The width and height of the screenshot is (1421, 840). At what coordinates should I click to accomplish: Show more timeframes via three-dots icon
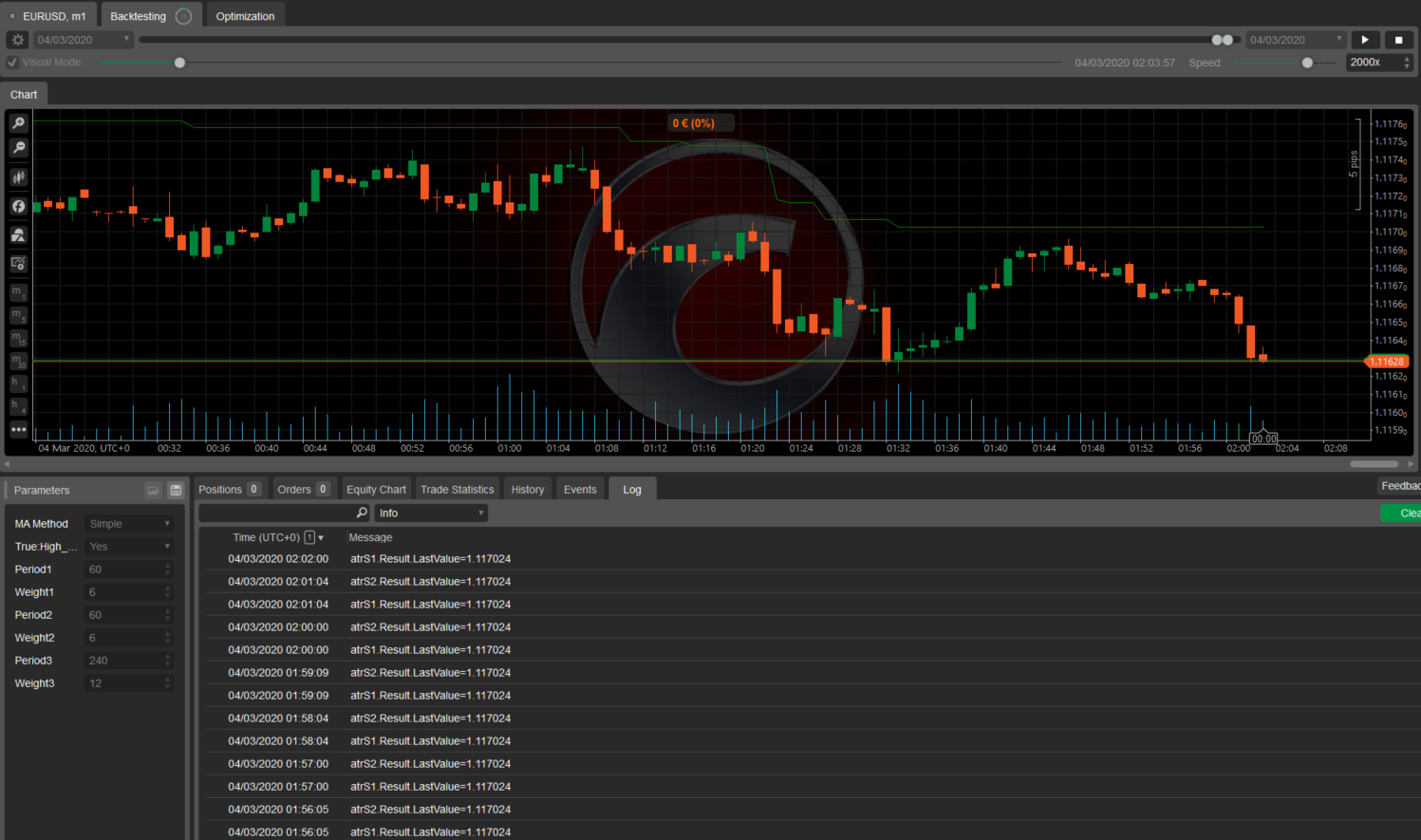pyautogui.click(x=18, y=429)
